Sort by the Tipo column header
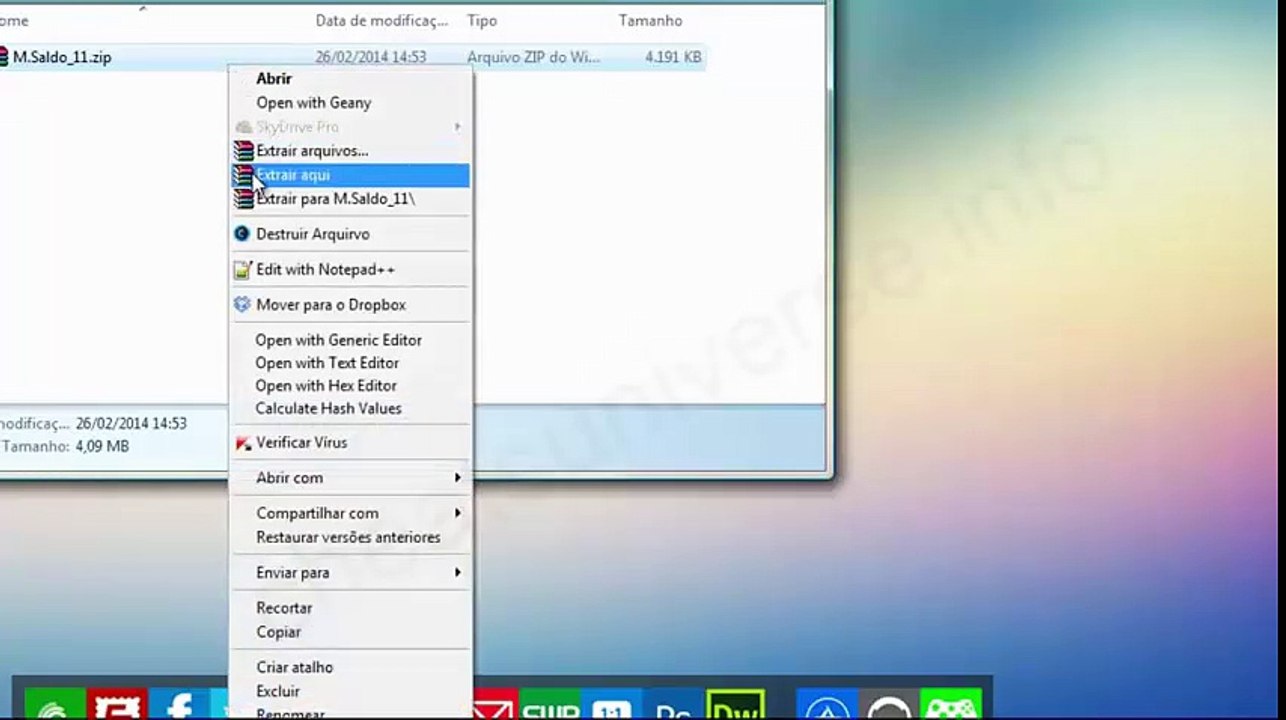Image resolution: width=1286 pixels, height=720 pixels. click(484, 20)
